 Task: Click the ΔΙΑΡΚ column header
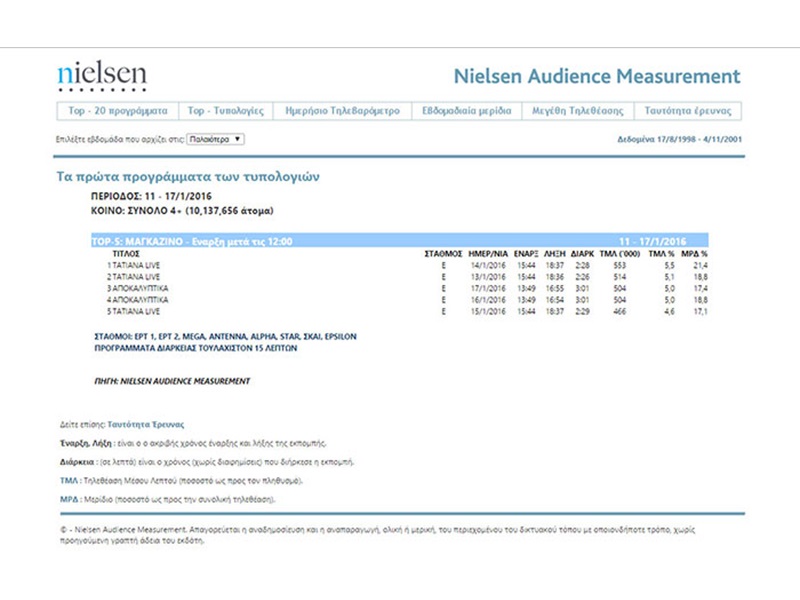(582, 254)
